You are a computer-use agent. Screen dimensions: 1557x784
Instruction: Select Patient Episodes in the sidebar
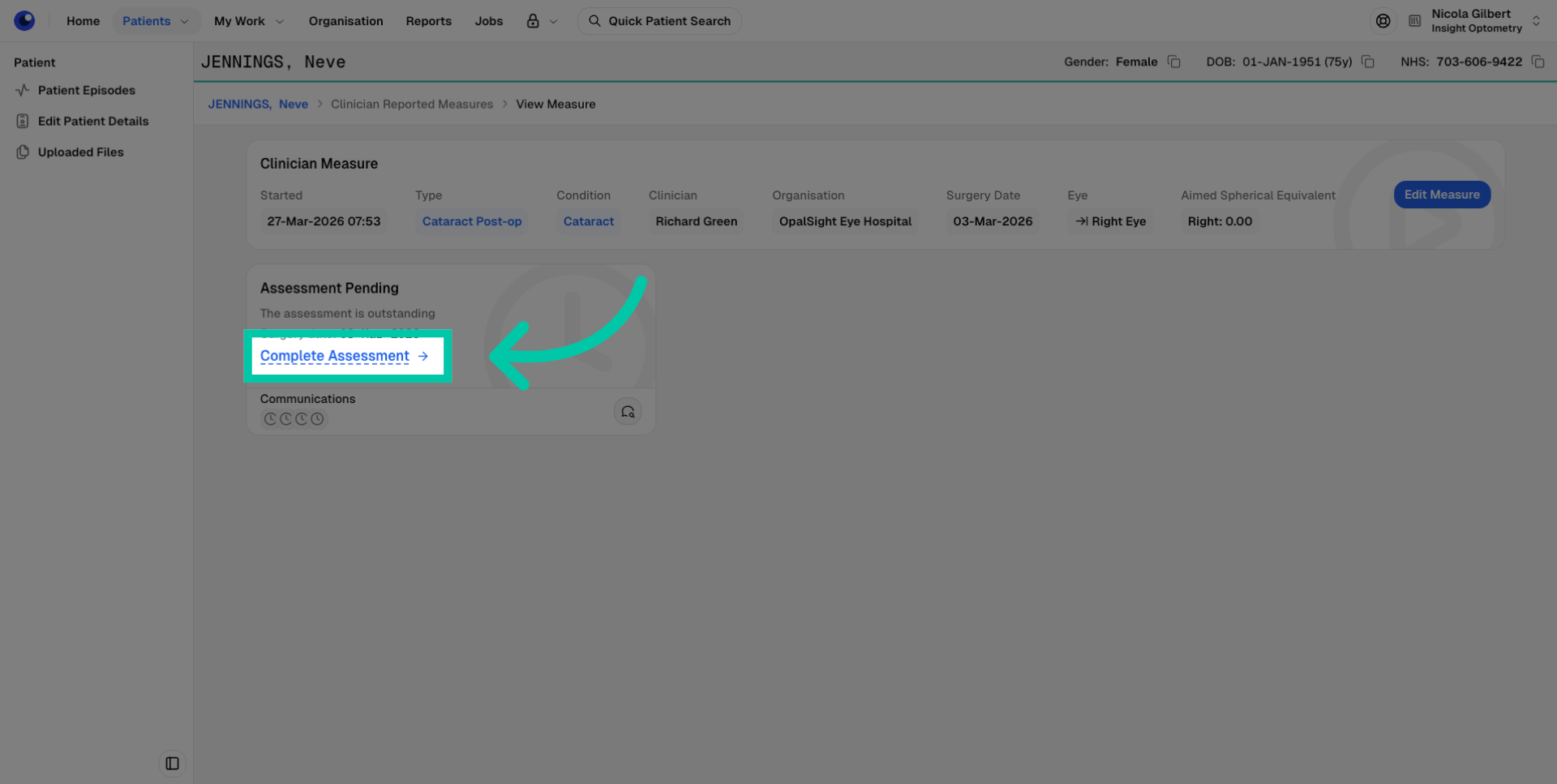pos(86,90)
